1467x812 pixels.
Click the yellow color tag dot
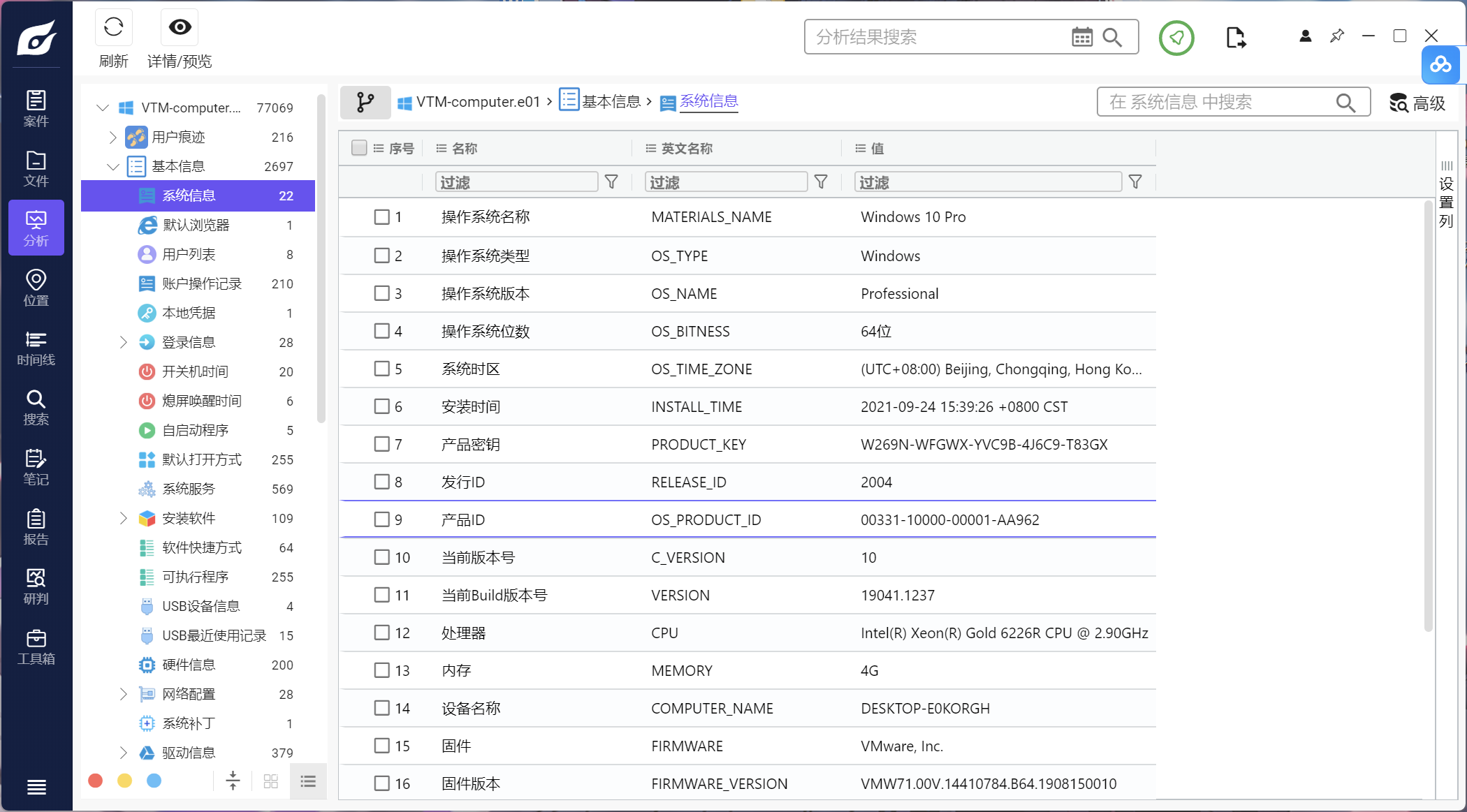125,781
